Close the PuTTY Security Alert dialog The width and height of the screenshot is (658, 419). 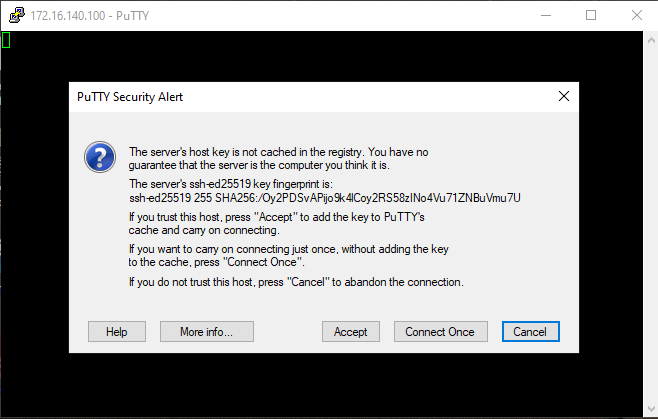click(564, 97)
